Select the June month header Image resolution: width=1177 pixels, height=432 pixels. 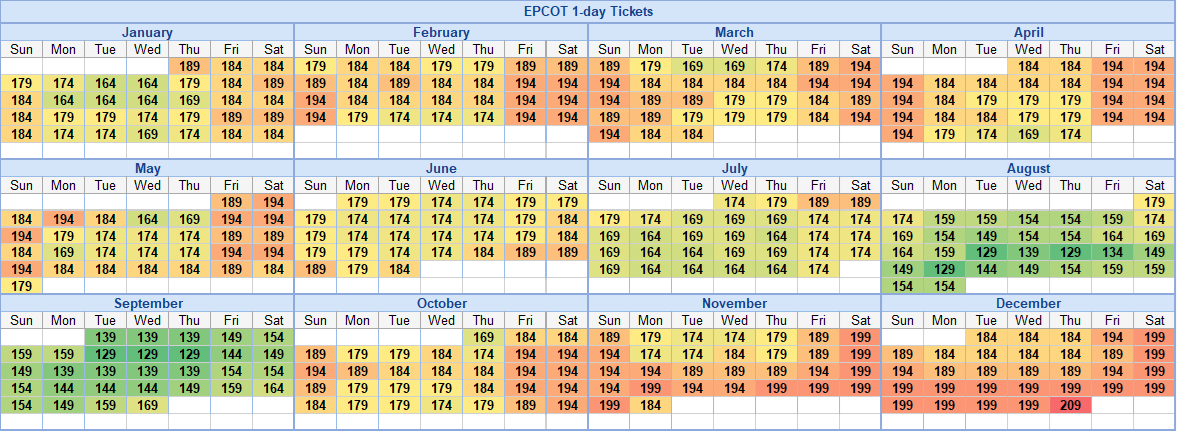[x=441, y=169]
